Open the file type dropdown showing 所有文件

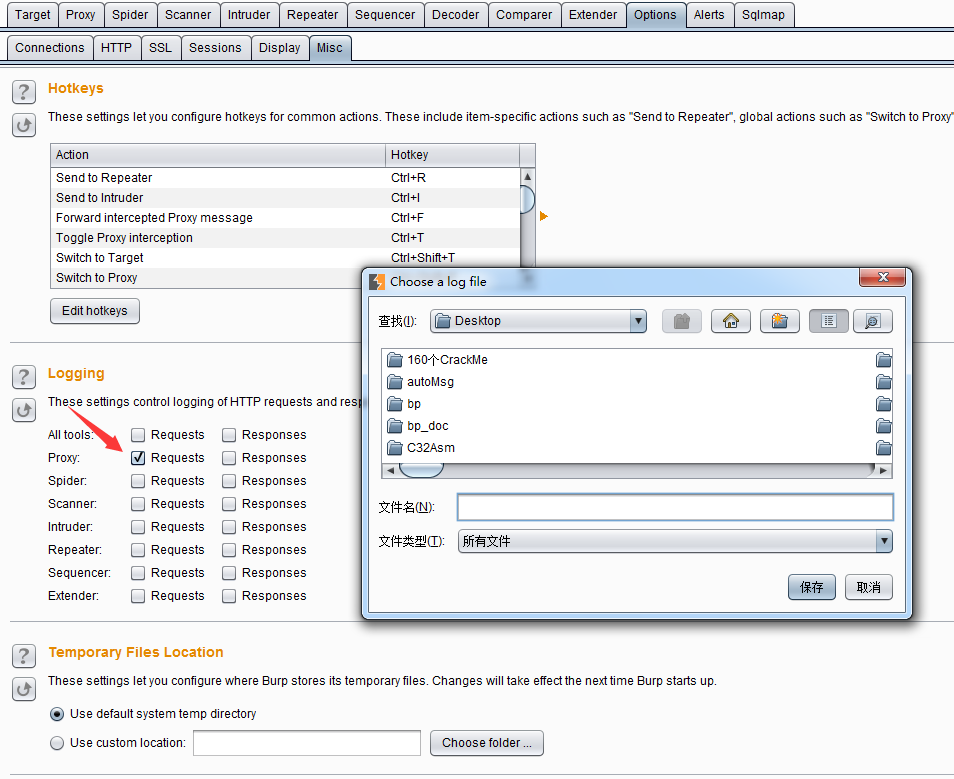(x=883, y=541)
